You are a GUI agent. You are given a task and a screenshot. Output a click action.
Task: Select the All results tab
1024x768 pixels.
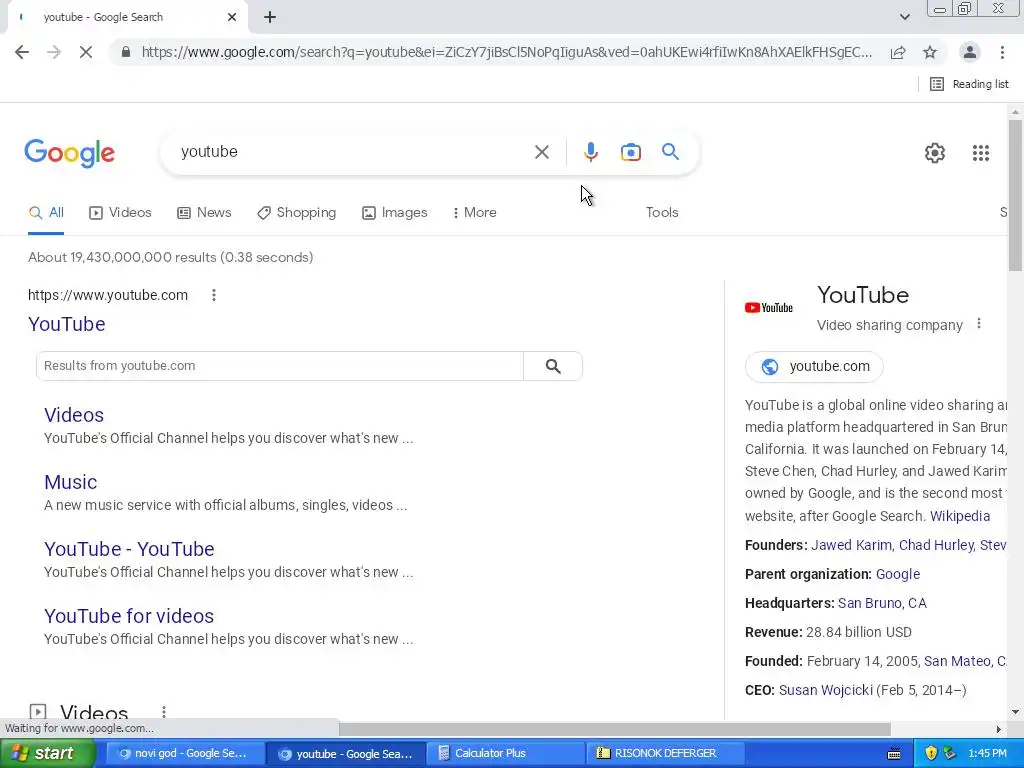46,213
